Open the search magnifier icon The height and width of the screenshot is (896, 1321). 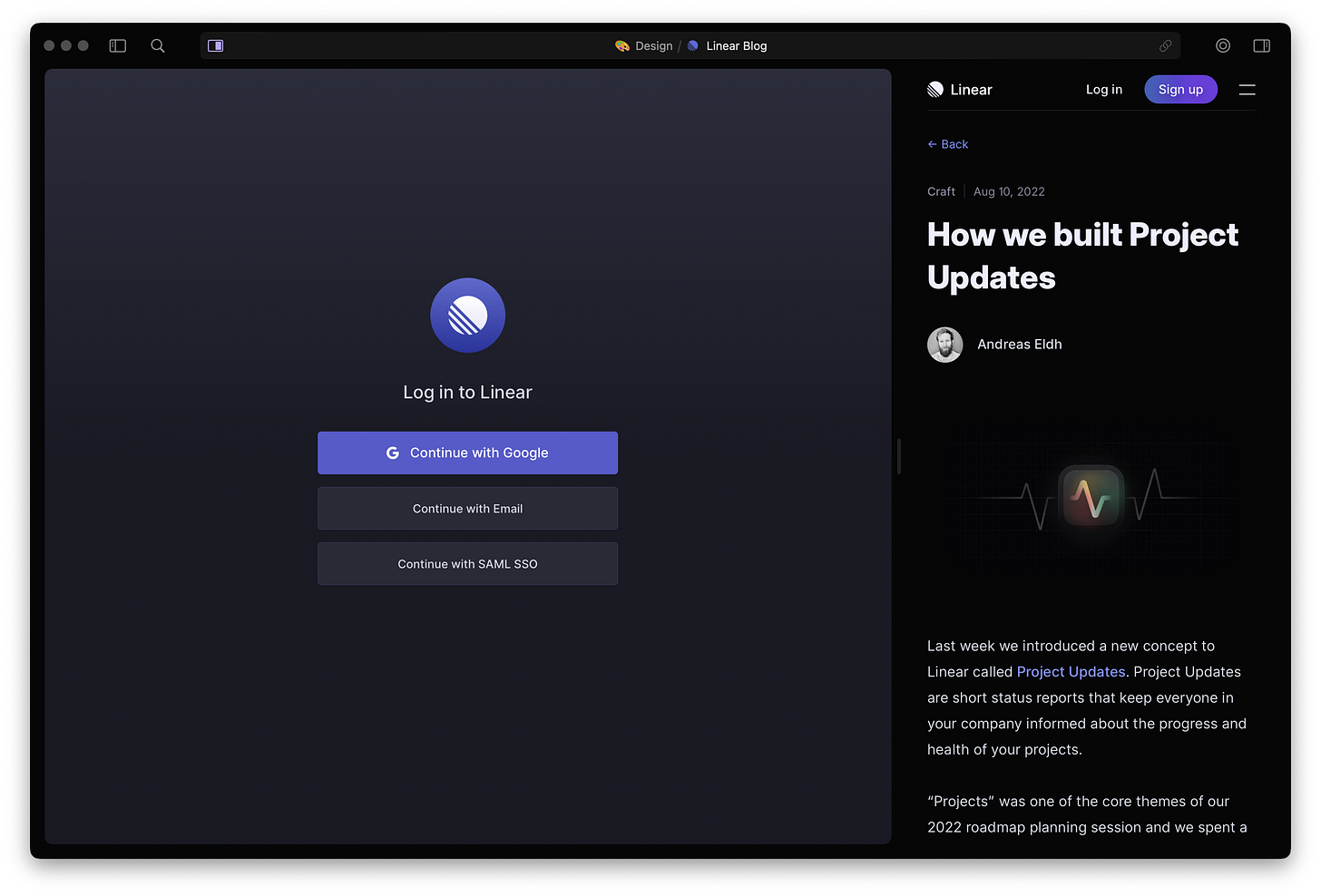click(158, 45)
